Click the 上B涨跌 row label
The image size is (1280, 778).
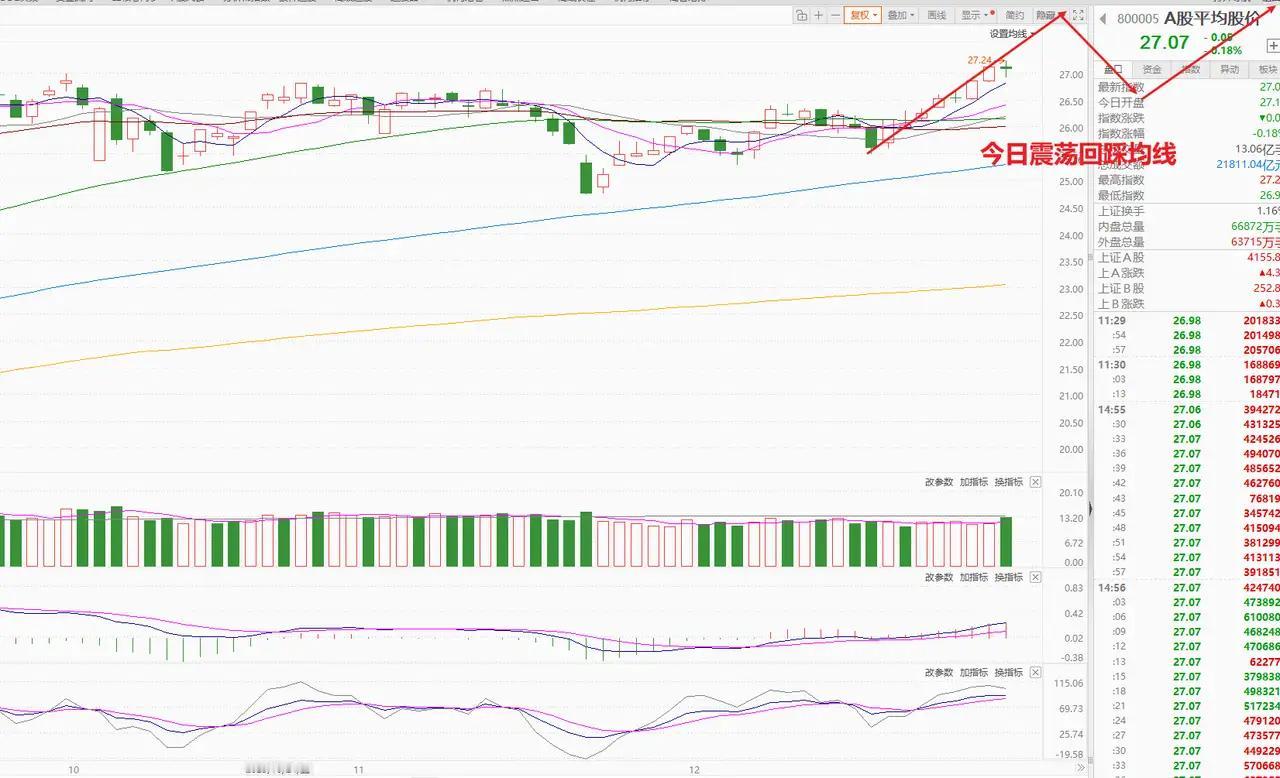coord(1121,304)
